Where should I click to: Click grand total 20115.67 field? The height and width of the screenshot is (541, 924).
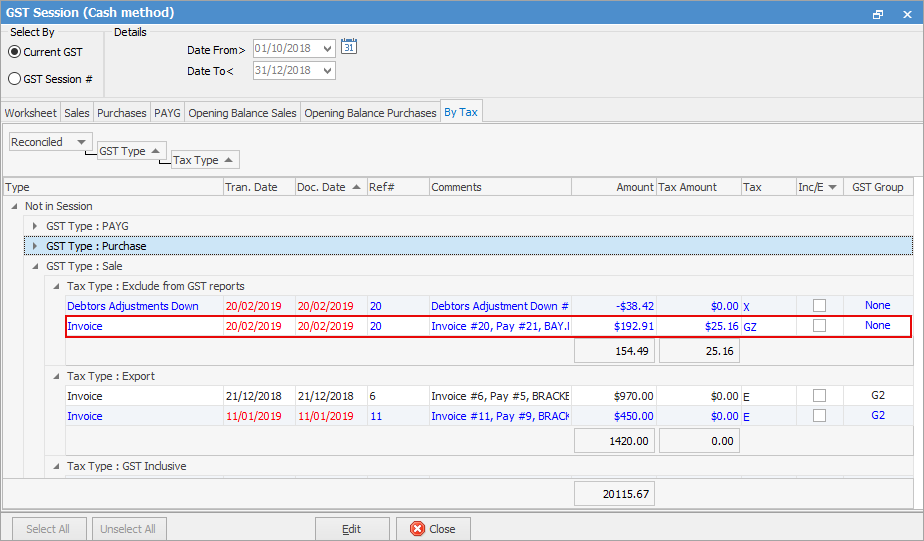coord(614,494)
